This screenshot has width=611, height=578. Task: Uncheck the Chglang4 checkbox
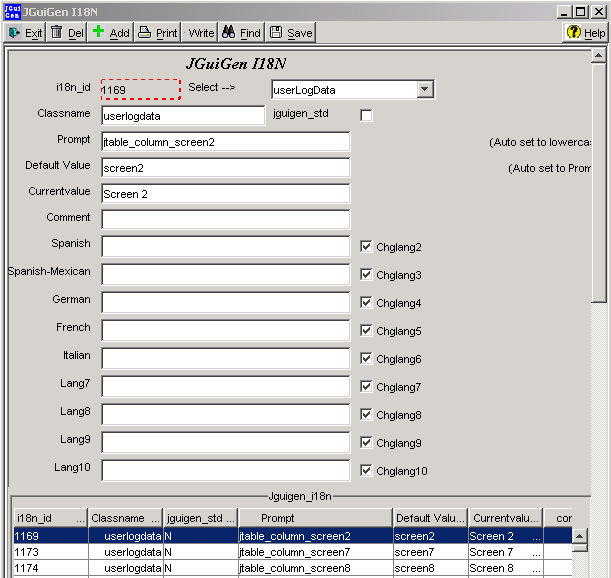click(x=366, y=302)
